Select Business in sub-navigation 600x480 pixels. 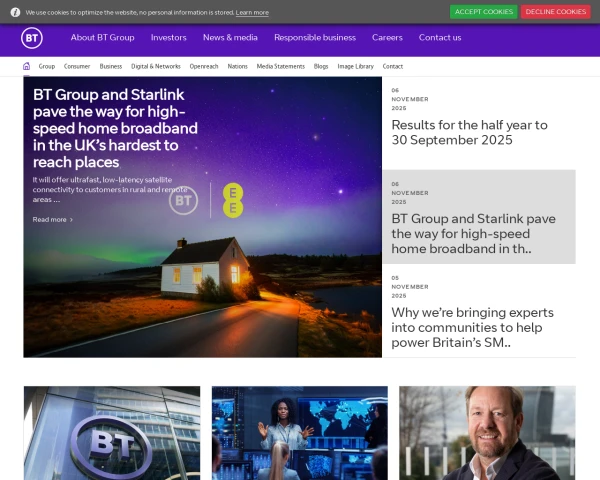(x=111, y=66)
